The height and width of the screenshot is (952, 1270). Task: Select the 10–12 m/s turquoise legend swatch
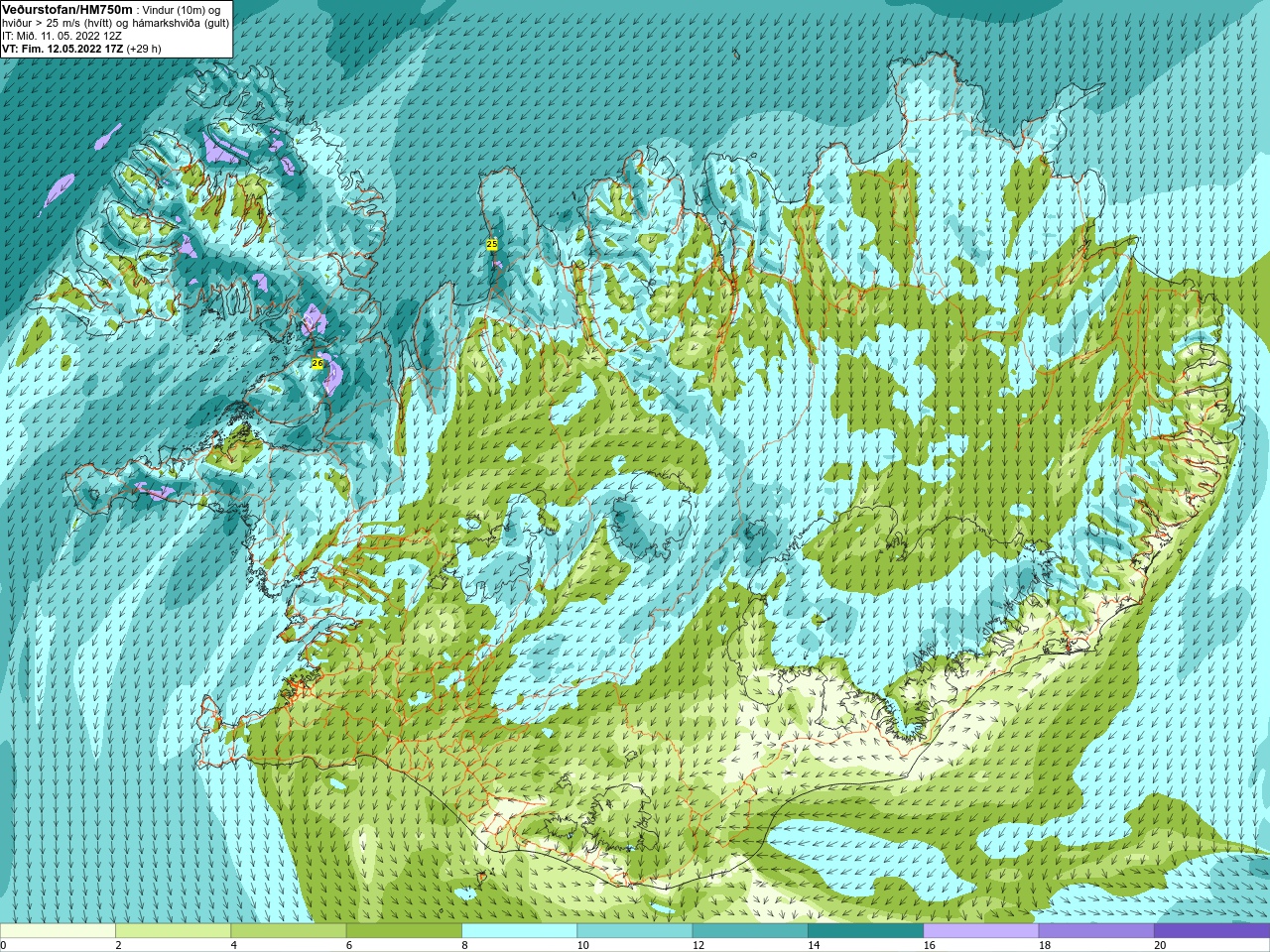click(x=634, y=931)
